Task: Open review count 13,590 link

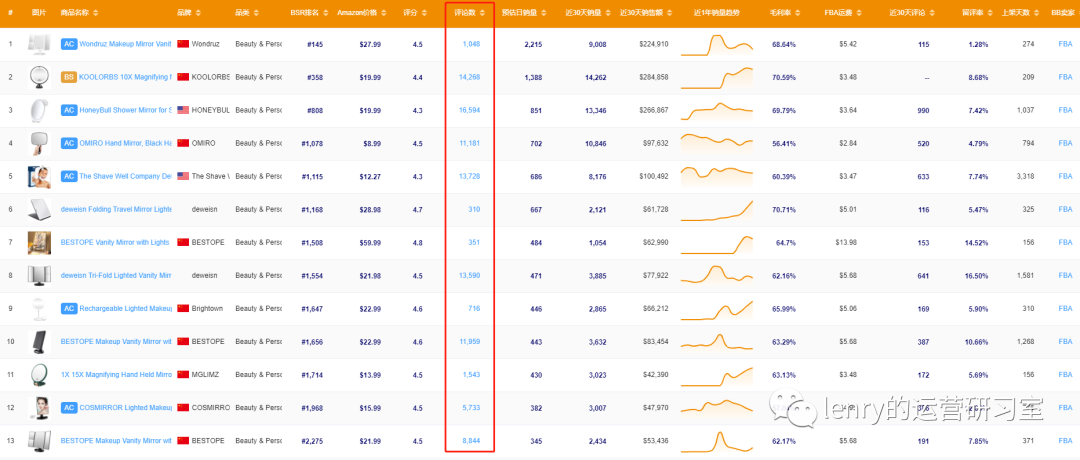Action: 470,275
